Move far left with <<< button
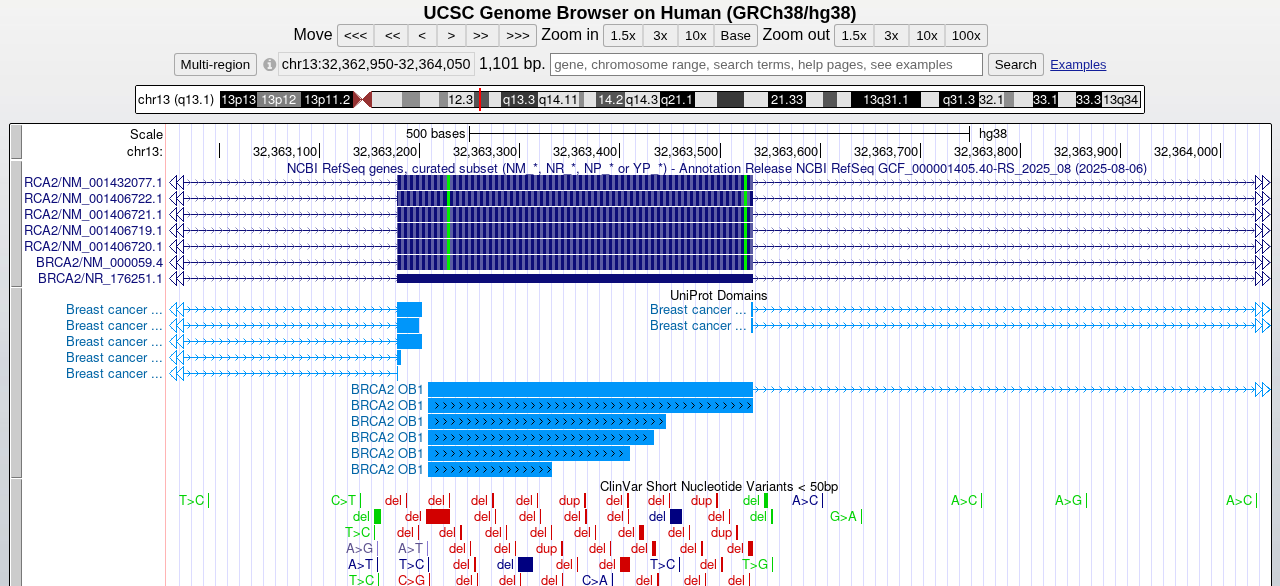 (x=355, y=36)
